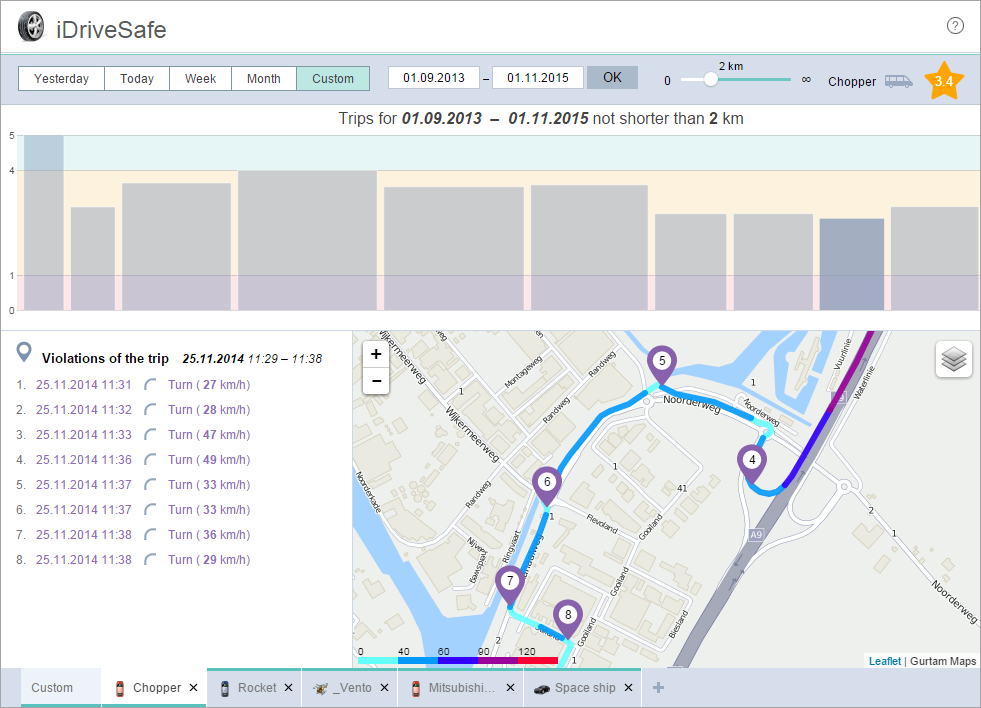Click the 2 km distance slider handle
The height and width of the screenshot is (708, 981).
coord(711,80)
